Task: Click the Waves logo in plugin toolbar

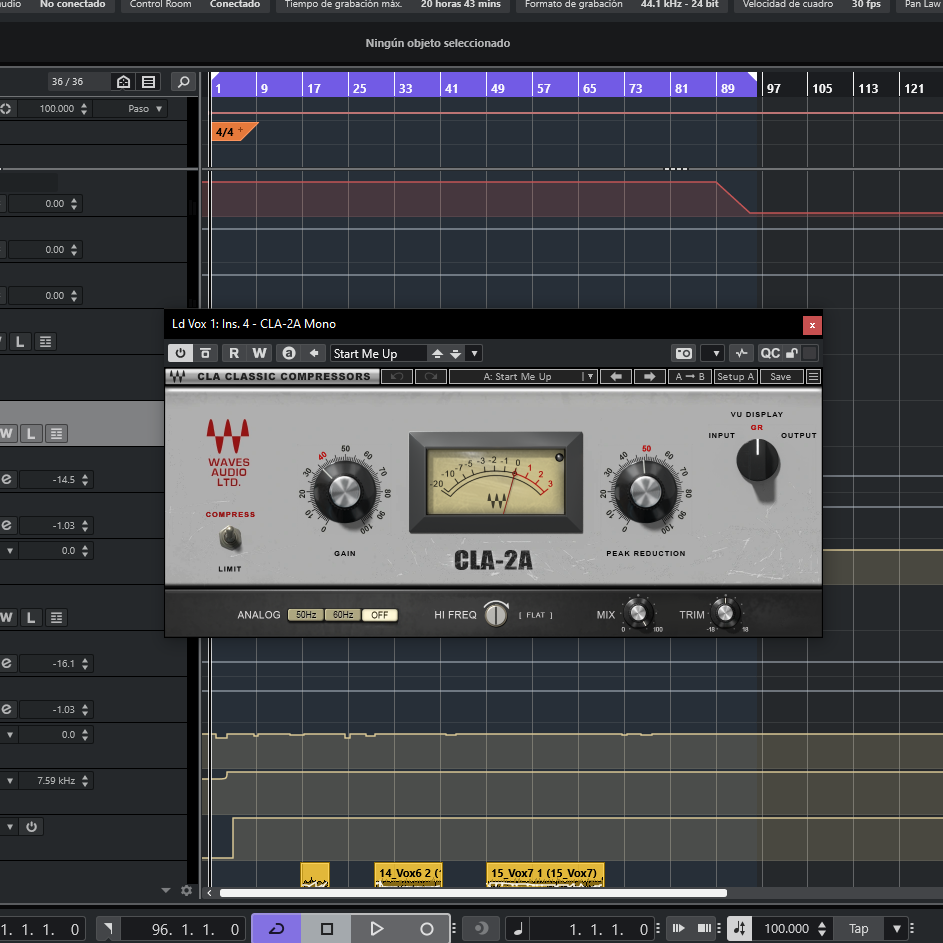Action: 177,376
